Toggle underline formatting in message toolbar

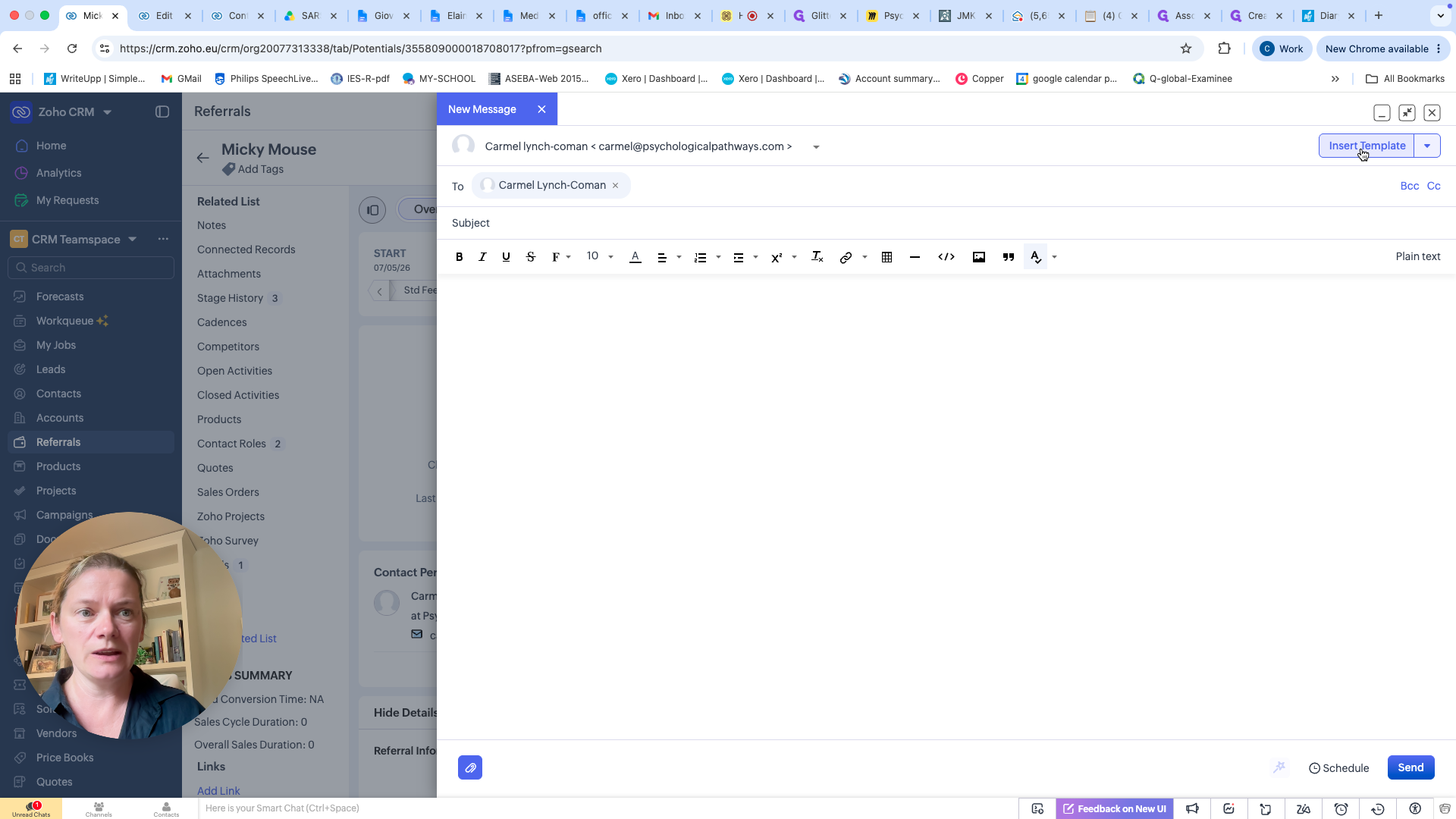(506, 257)
